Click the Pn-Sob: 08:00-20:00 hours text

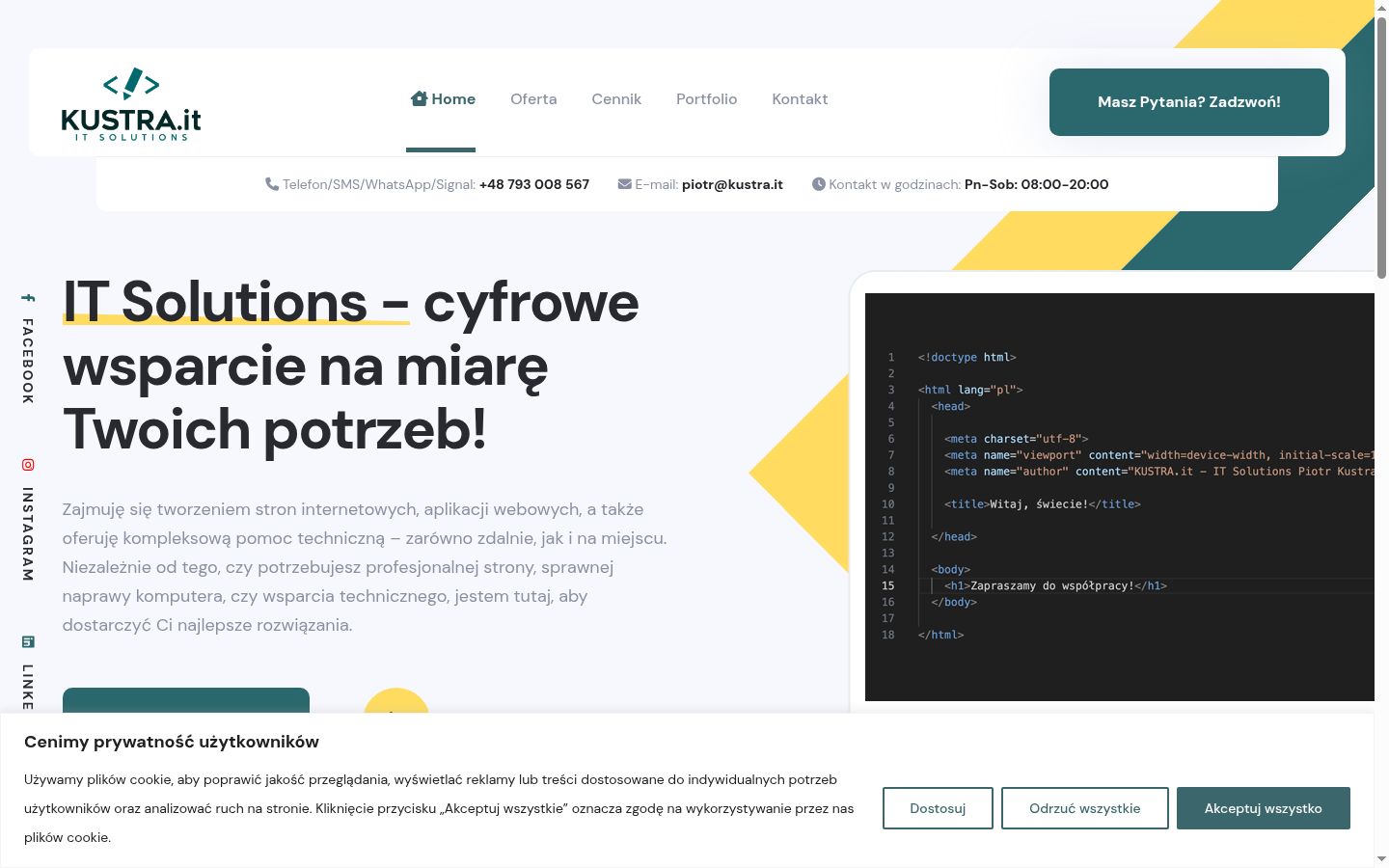point(1037,184)
